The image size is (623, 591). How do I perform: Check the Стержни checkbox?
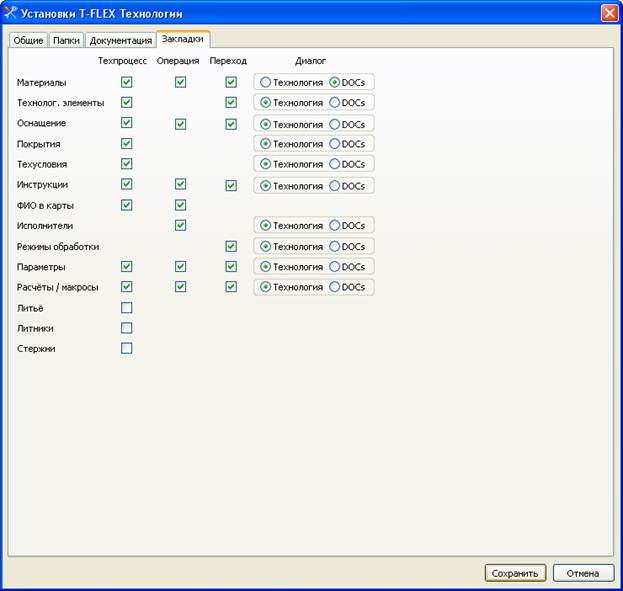pos(127,348)
